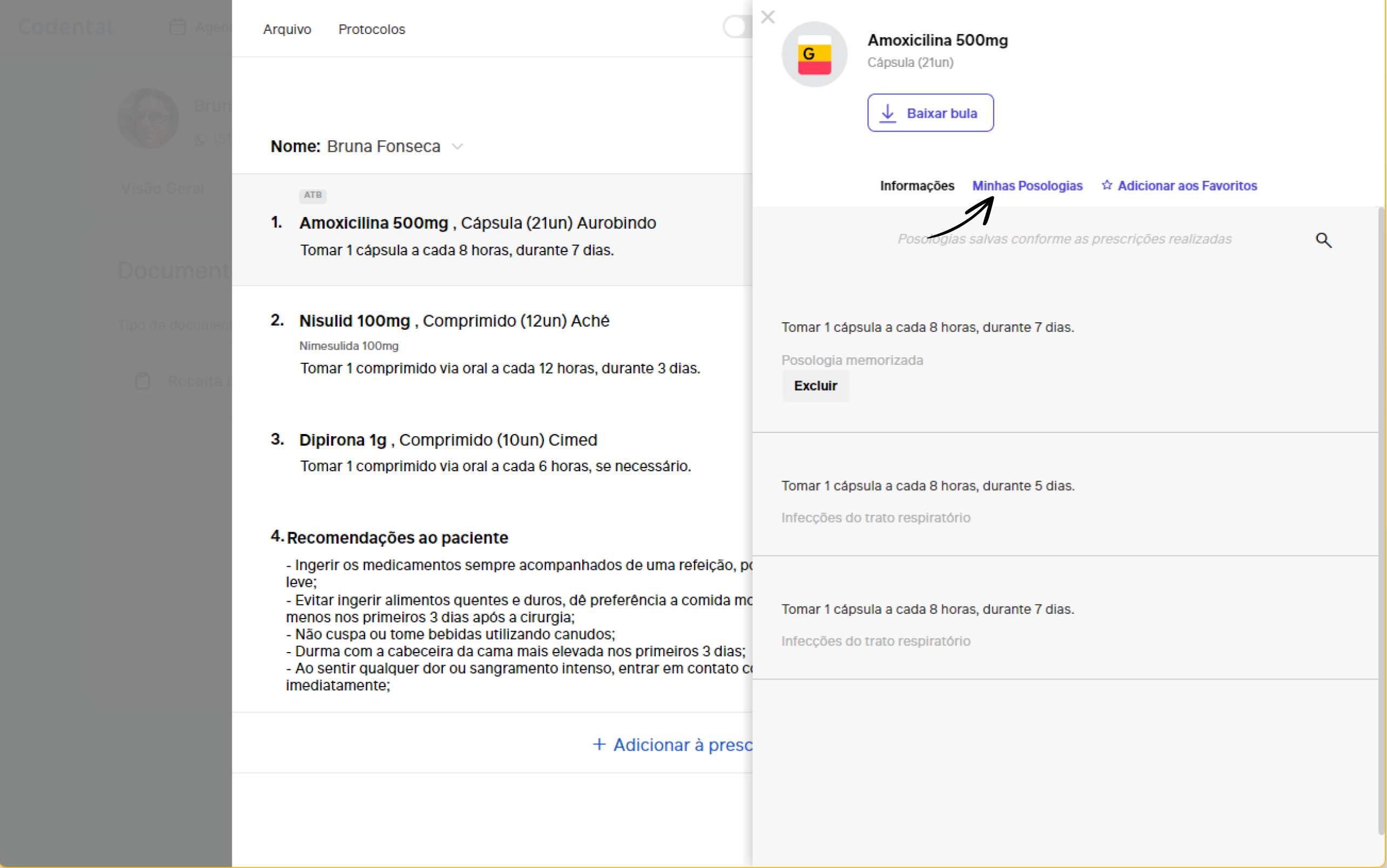Open the Arquivo menu
The width and height of the screenshot is (1387, 868).
coord(287,29)
